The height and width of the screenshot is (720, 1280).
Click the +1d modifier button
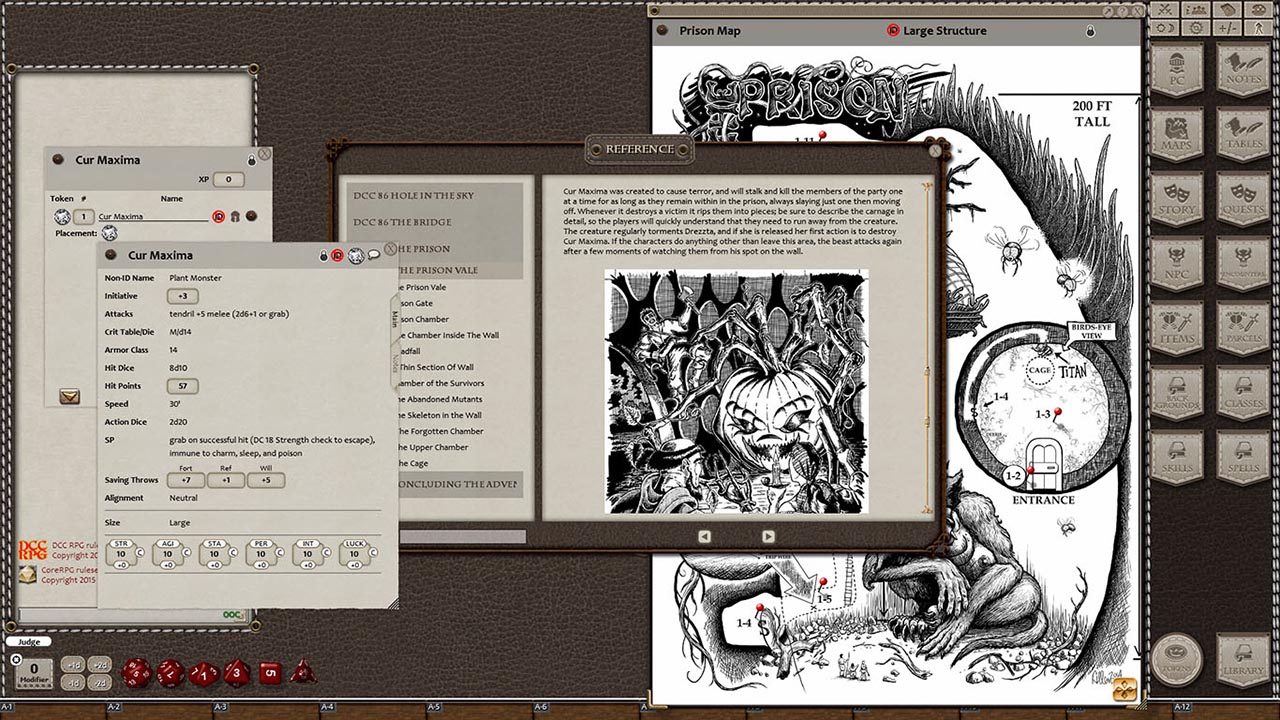click(73, 666)
